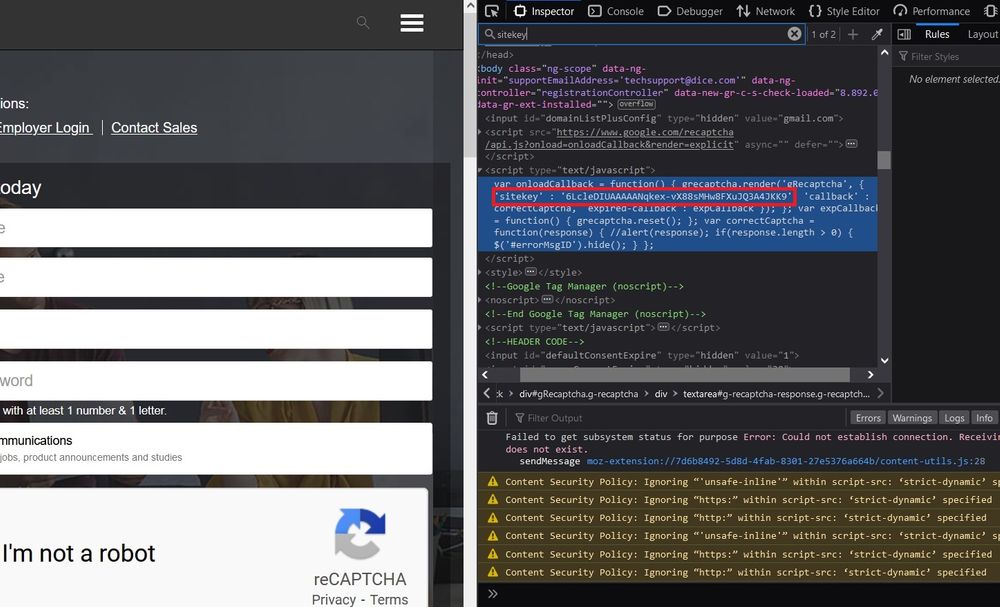Create a new node with the plus icon

coord(853,34)
